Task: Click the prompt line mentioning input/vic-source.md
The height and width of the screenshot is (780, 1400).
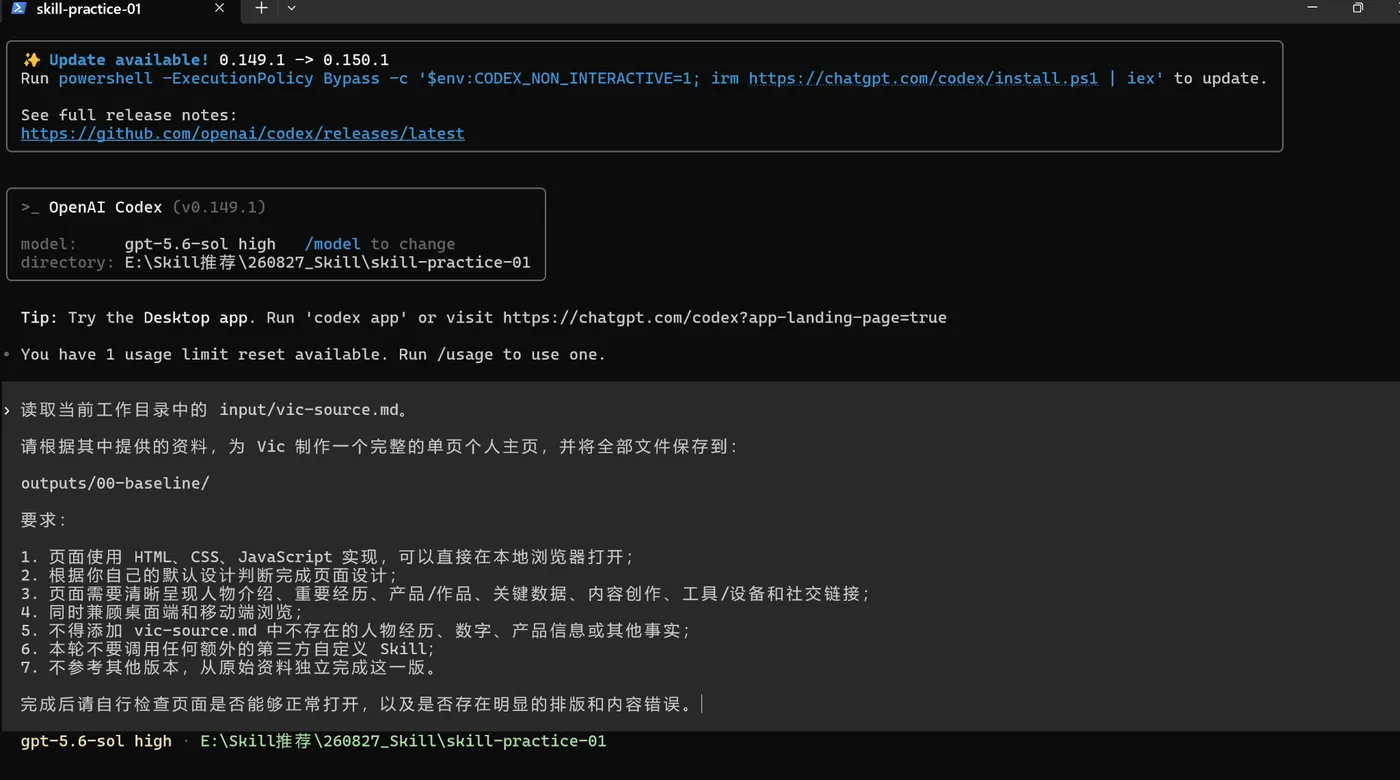Action: [x=215, y=410]
